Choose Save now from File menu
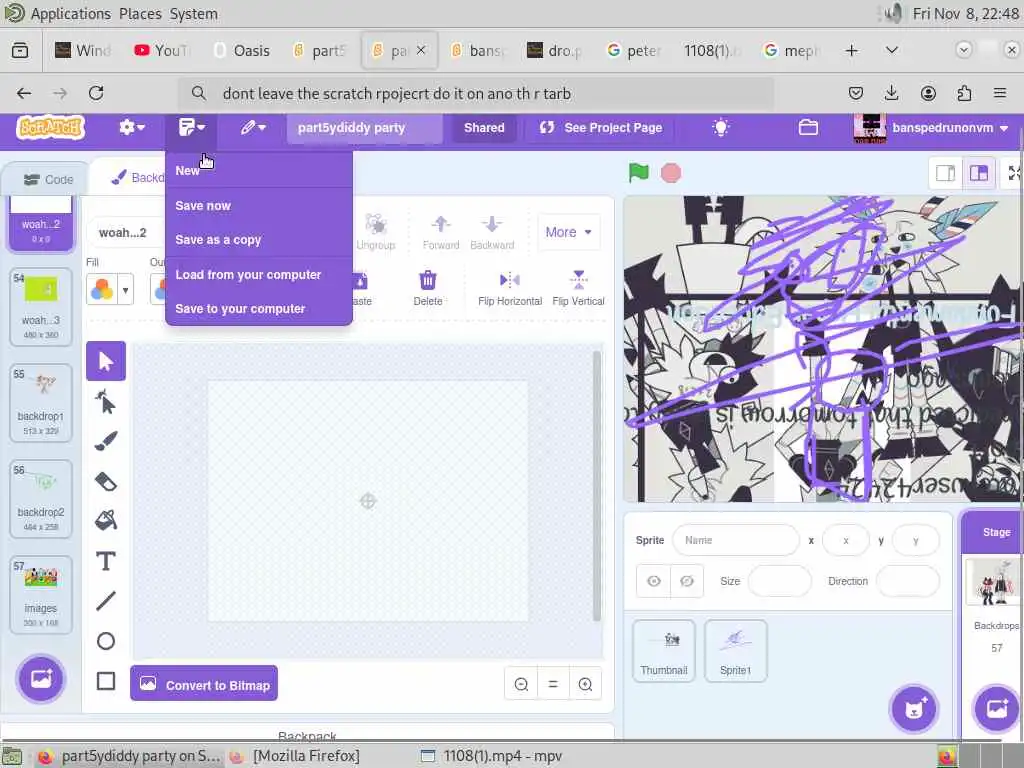This screenshot has height=768, width=1024. point(259,206)
